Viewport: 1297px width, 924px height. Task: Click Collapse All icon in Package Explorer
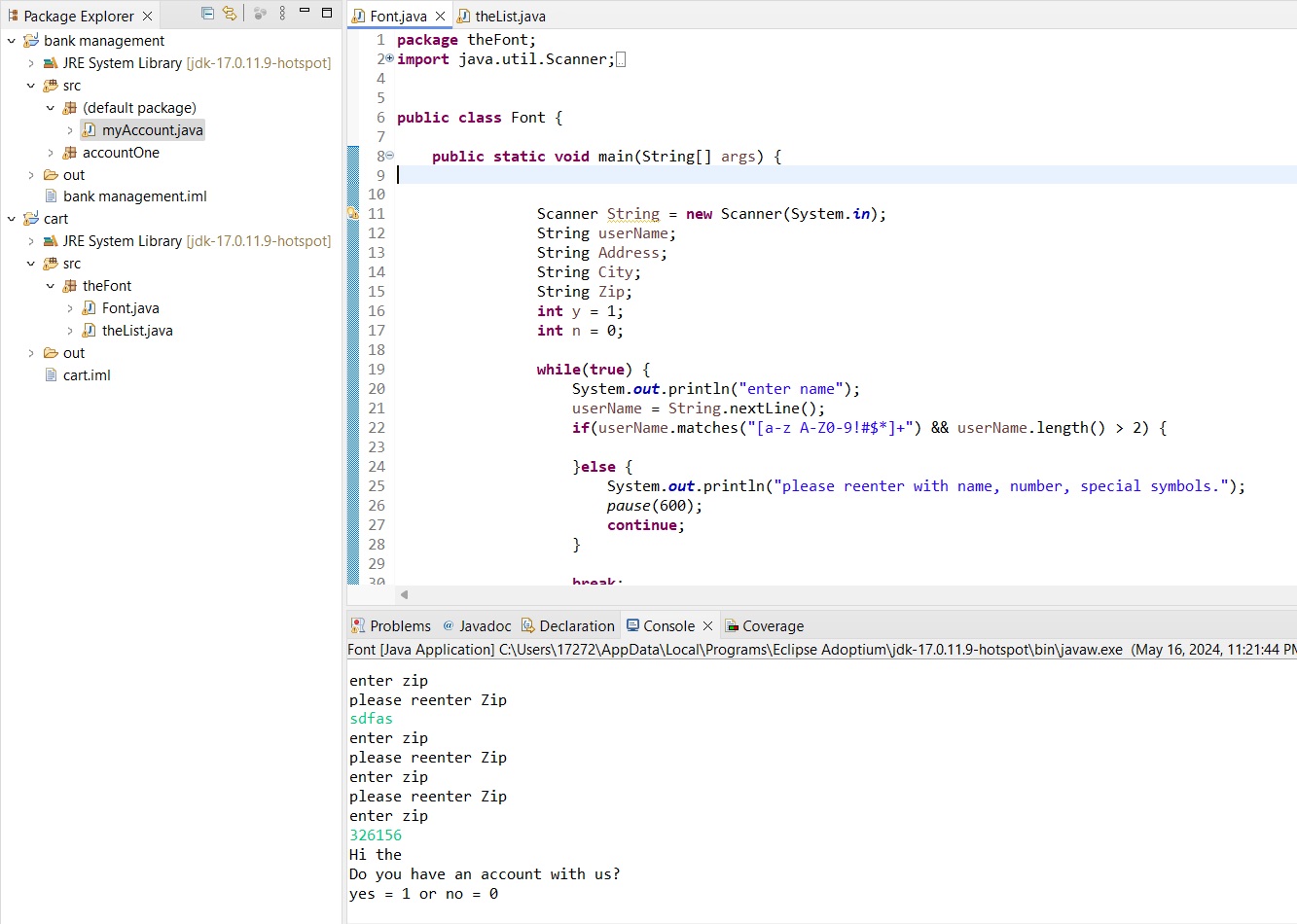point(207,14)
